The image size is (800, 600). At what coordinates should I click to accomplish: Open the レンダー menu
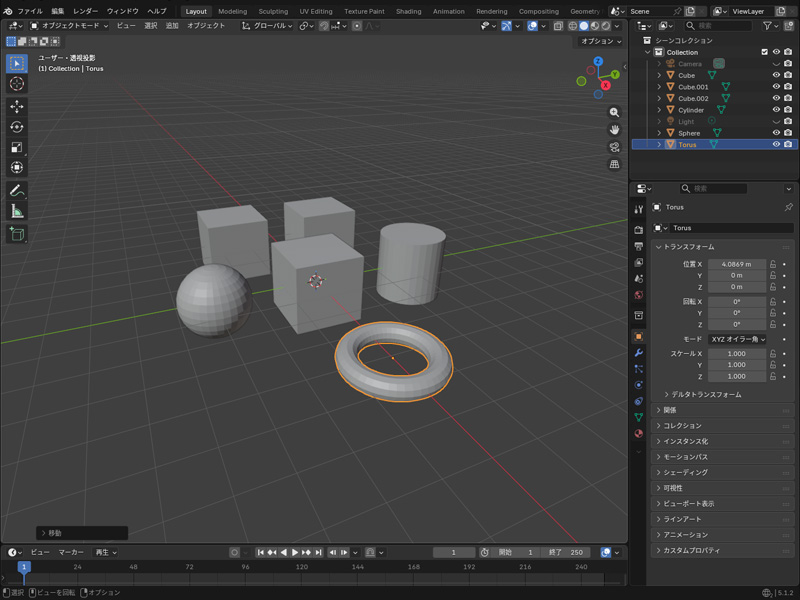tap(85, 11)
